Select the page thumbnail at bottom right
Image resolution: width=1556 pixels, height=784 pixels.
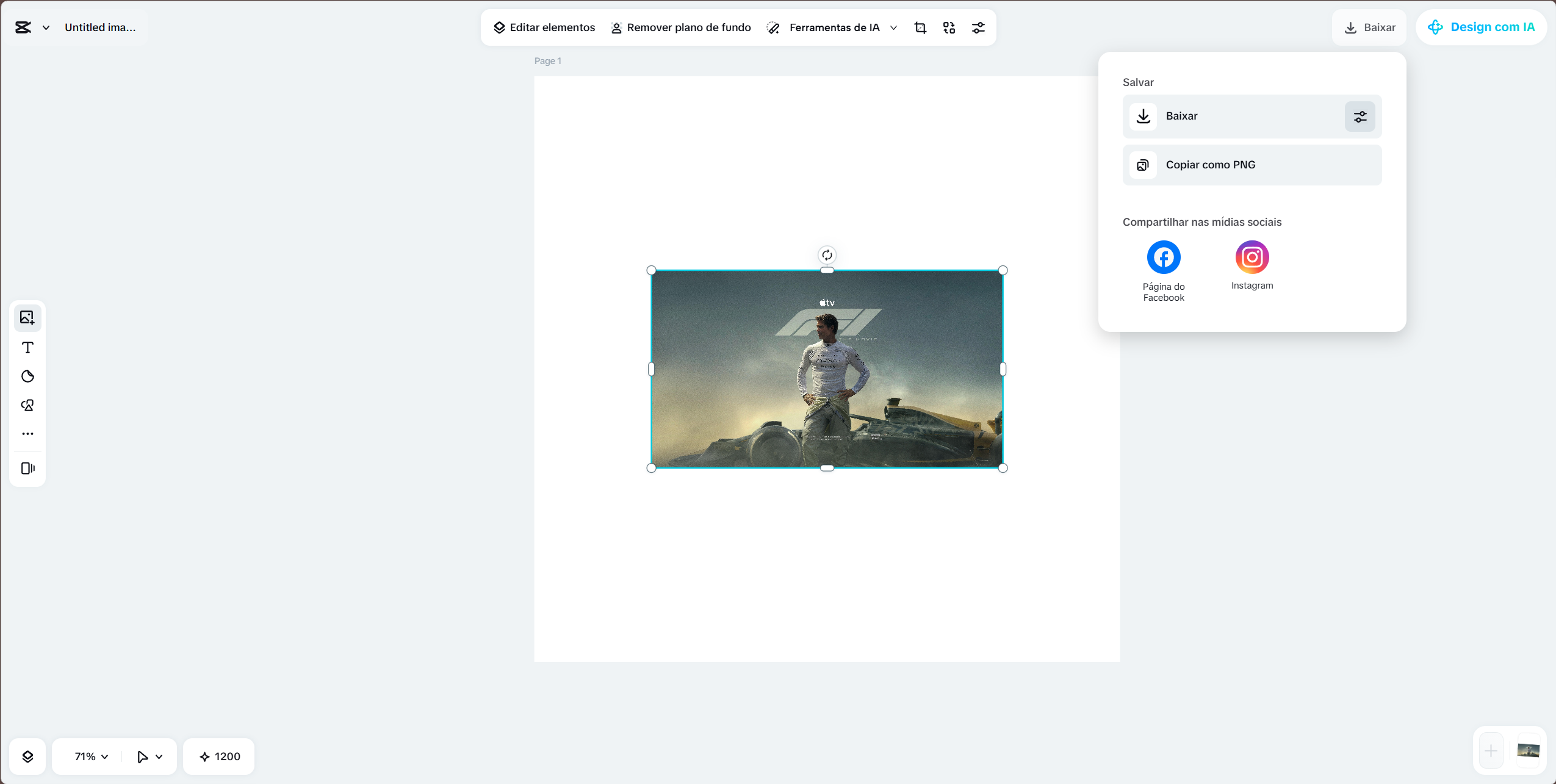click(1529, 751)
